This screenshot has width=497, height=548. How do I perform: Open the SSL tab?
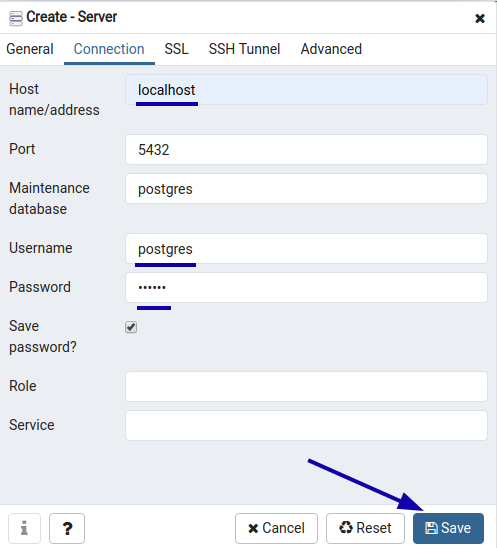click(x=177, y=49)
